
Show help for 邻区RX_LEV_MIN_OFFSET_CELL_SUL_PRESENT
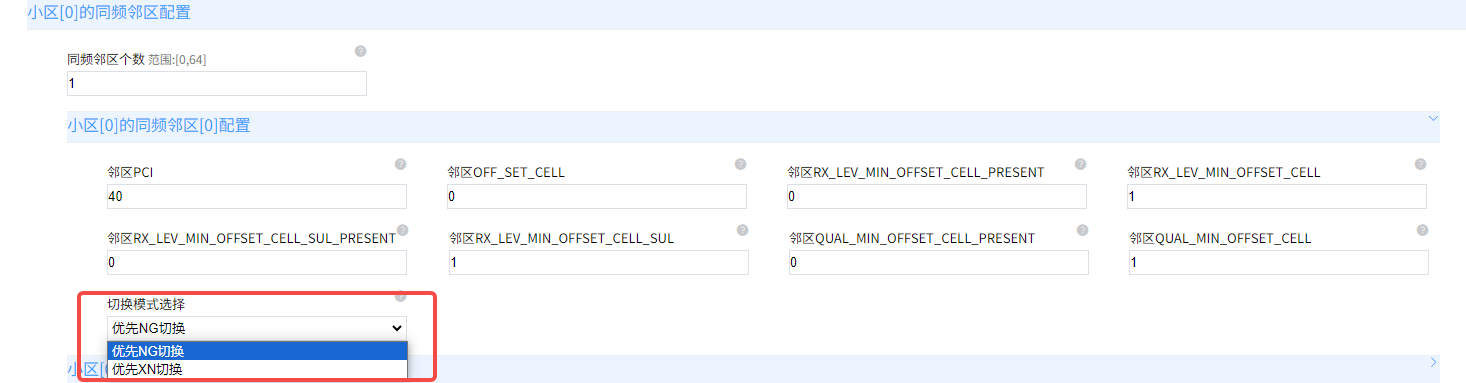(x=402, y=230)
